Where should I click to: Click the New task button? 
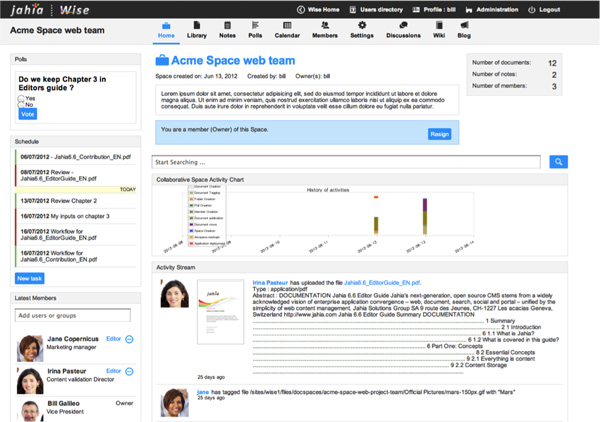click(x=30, y=278)
